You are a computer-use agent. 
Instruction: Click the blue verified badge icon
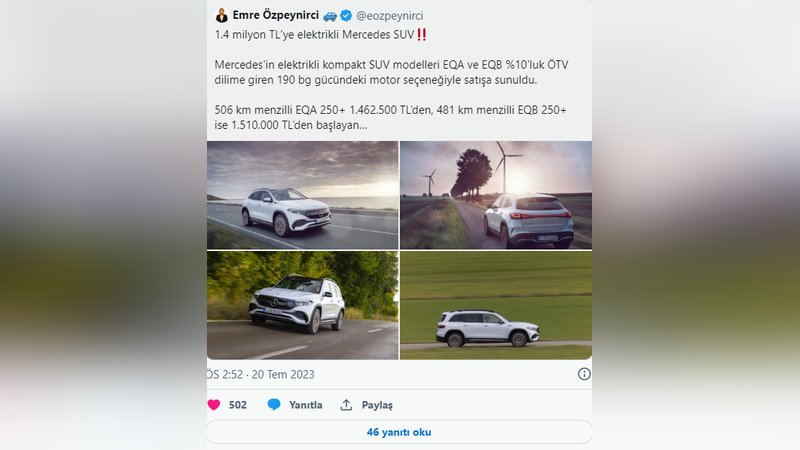click(x=346, y=16)
